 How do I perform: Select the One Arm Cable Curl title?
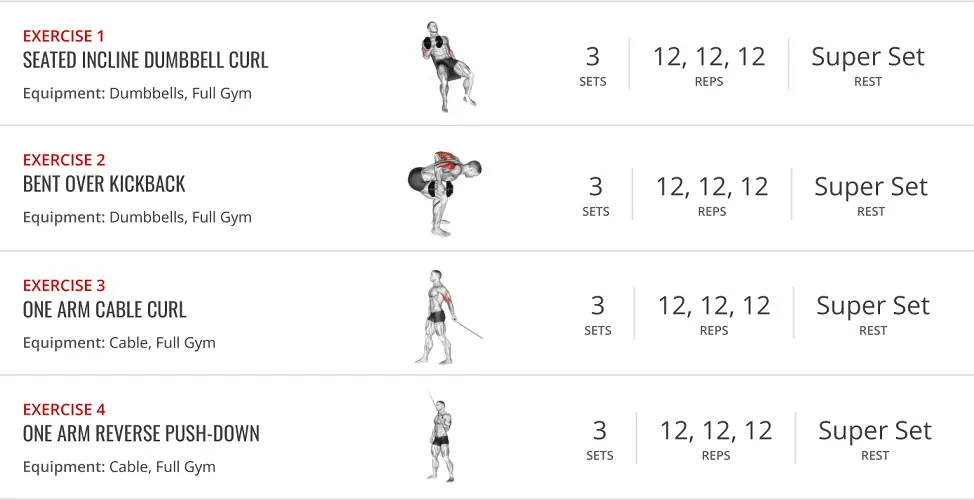(x=104, y=309)
